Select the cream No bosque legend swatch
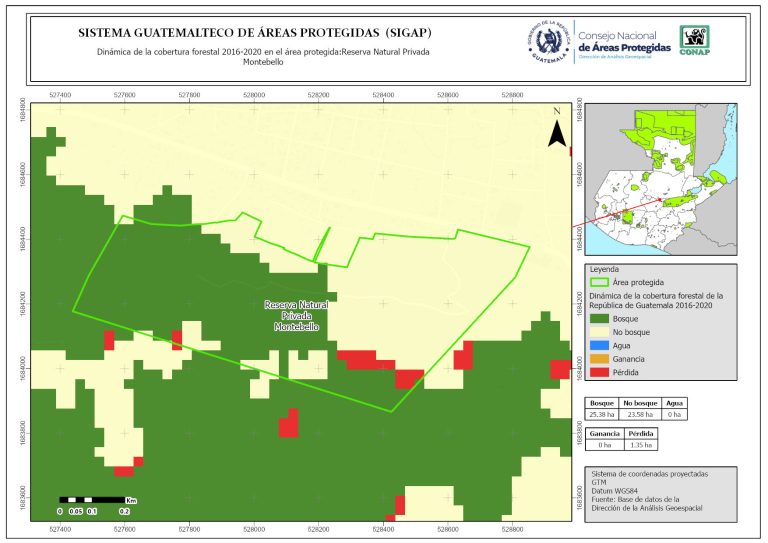The height and width of the screenshot is (543, 768). click(x=600, y=331)
